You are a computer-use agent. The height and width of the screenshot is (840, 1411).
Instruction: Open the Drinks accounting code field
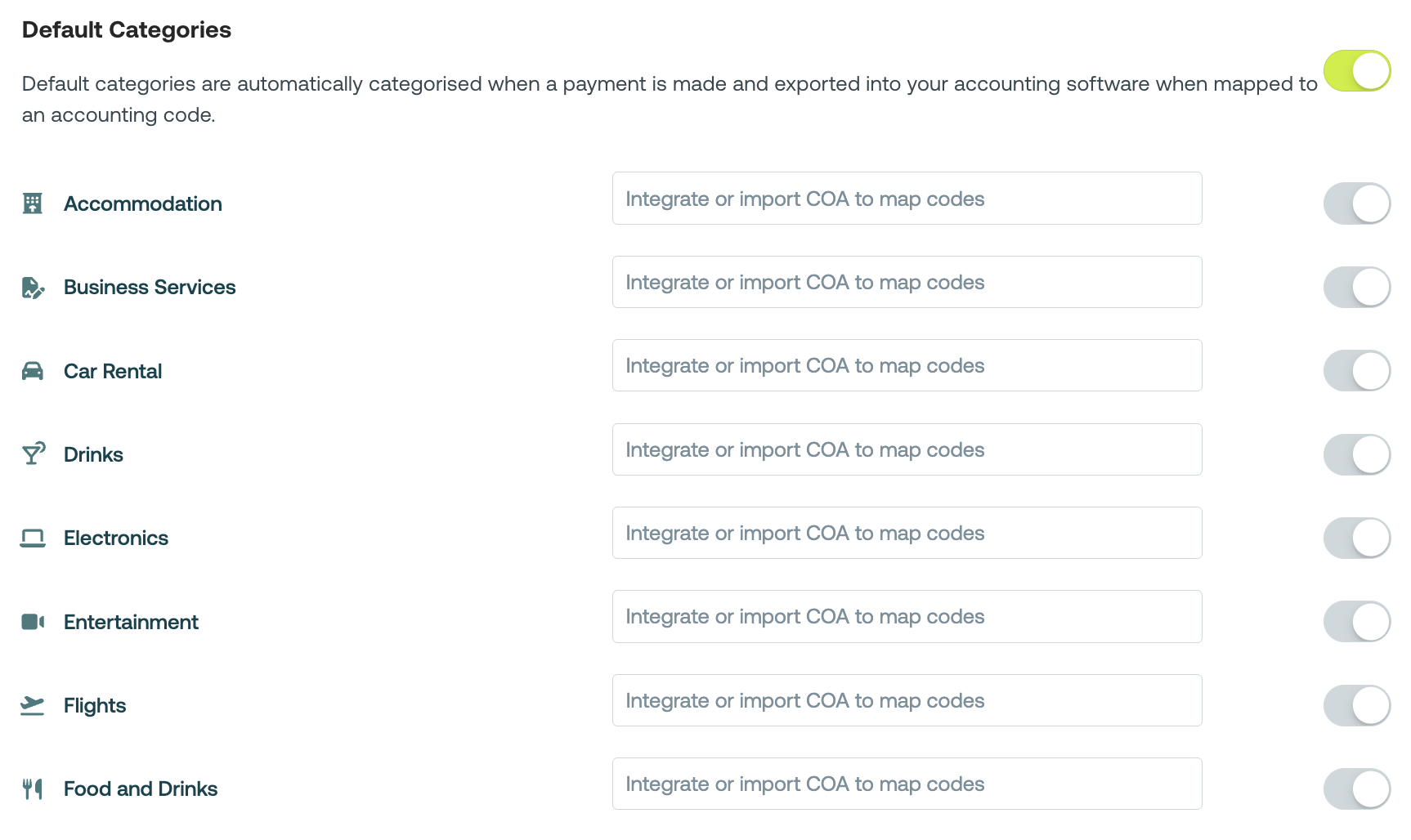pyautogui.click(x=907, y=449)
